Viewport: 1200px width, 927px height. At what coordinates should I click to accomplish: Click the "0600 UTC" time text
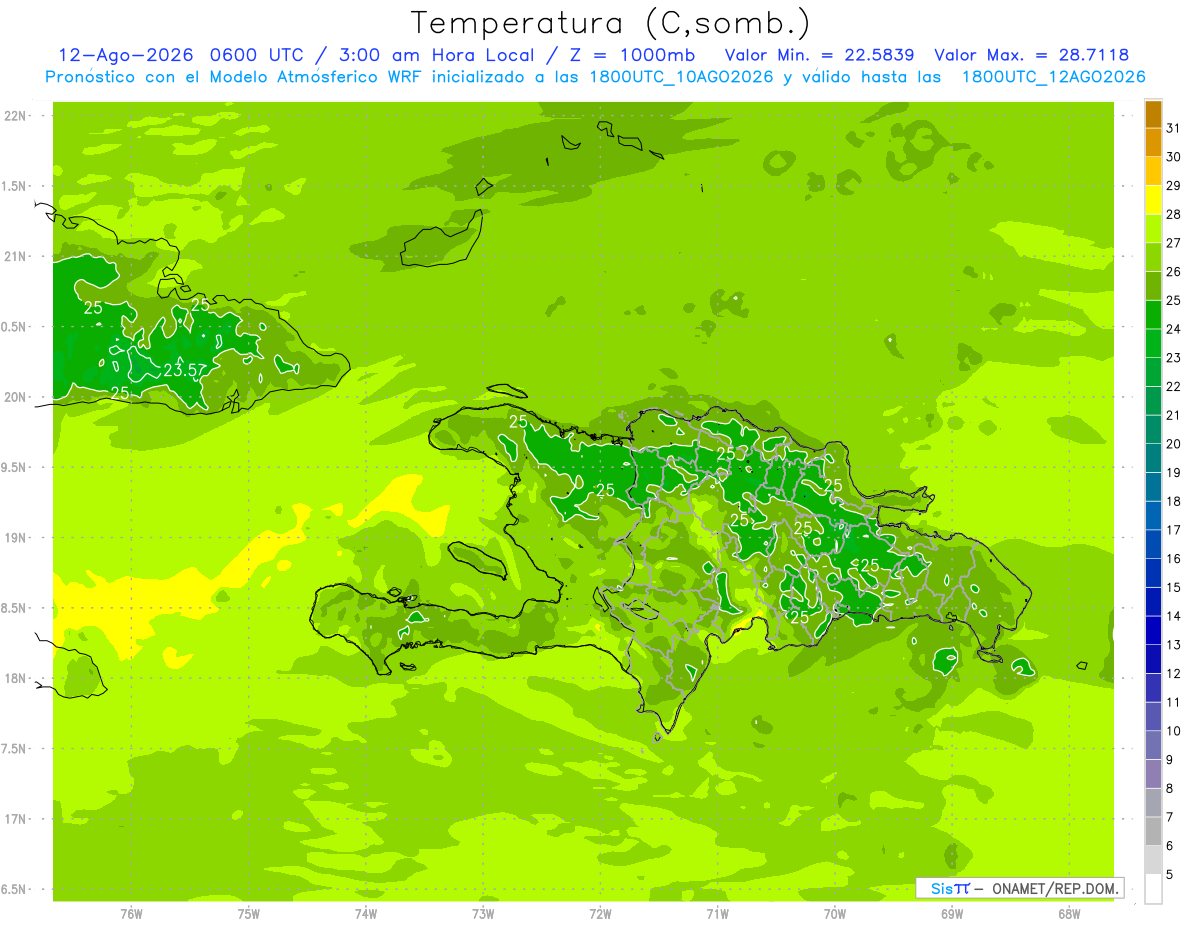click(x=258, y=55)
